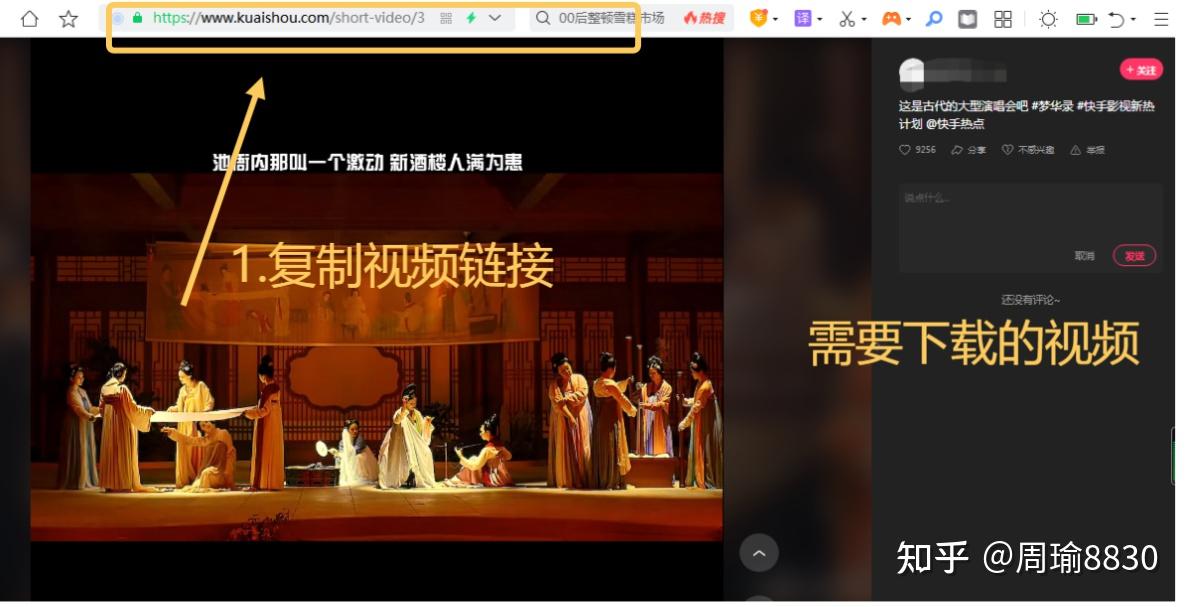Click the green lightning speed-mode icon
Viewport: 1191px width, 607px height.
471,18
